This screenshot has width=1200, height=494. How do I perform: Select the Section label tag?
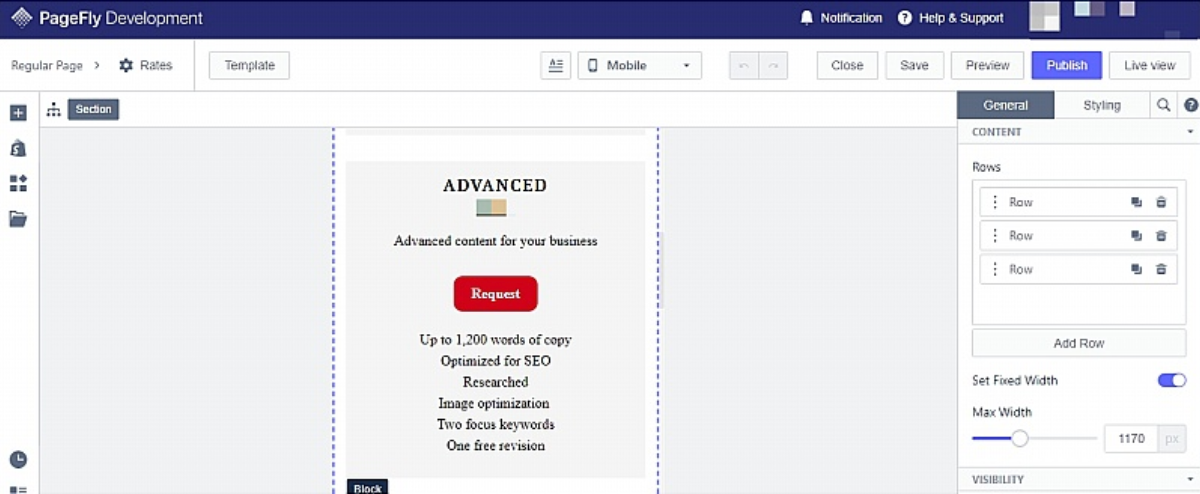[x=93, y=109]
